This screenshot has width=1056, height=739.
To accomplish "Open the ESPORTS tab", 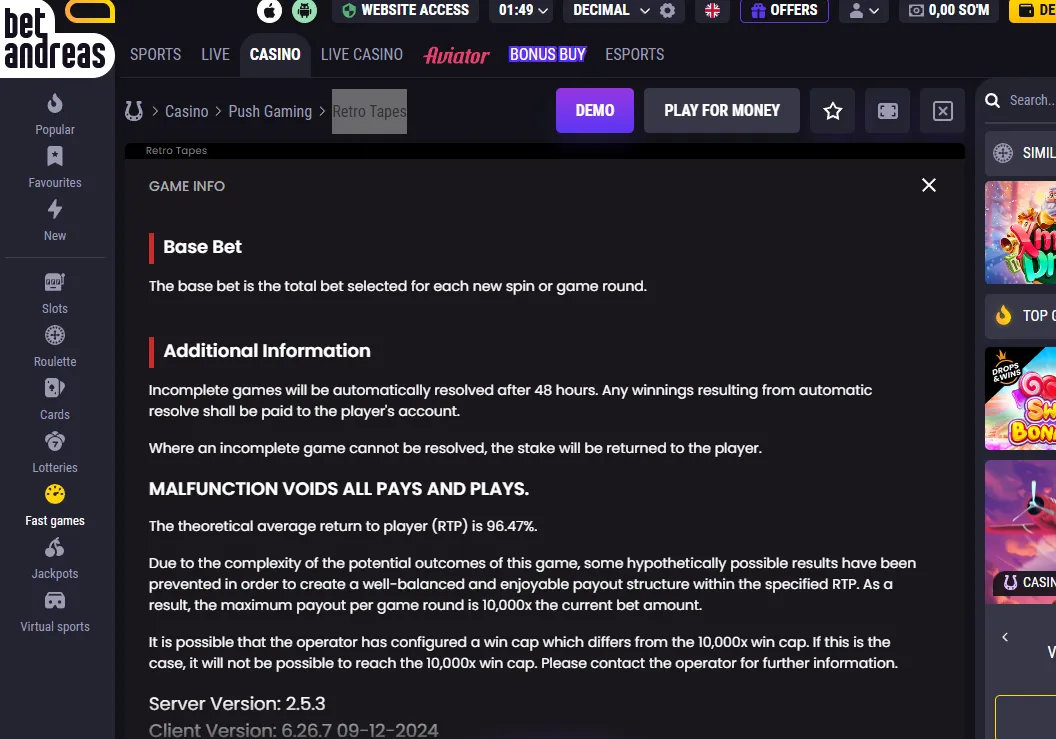I will [x=634, y=55].
